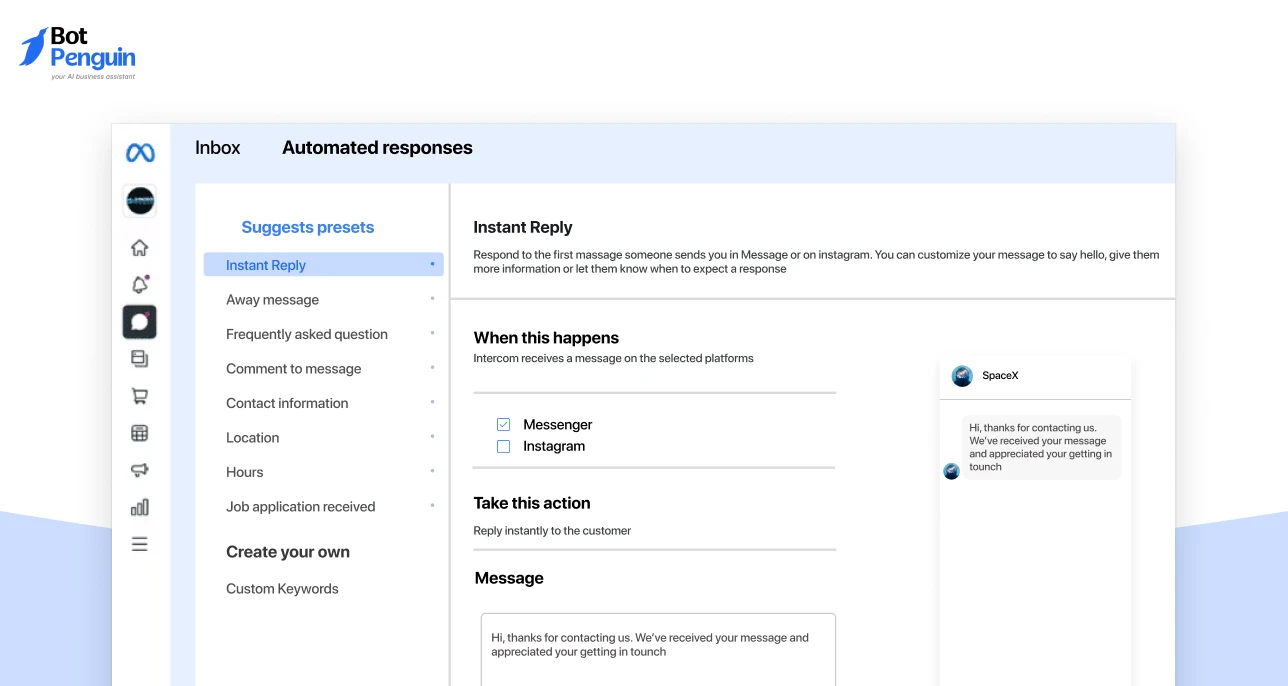Open notifications bell icon
The width and height of the screenshot is (1288, 686).
[140, 284]
